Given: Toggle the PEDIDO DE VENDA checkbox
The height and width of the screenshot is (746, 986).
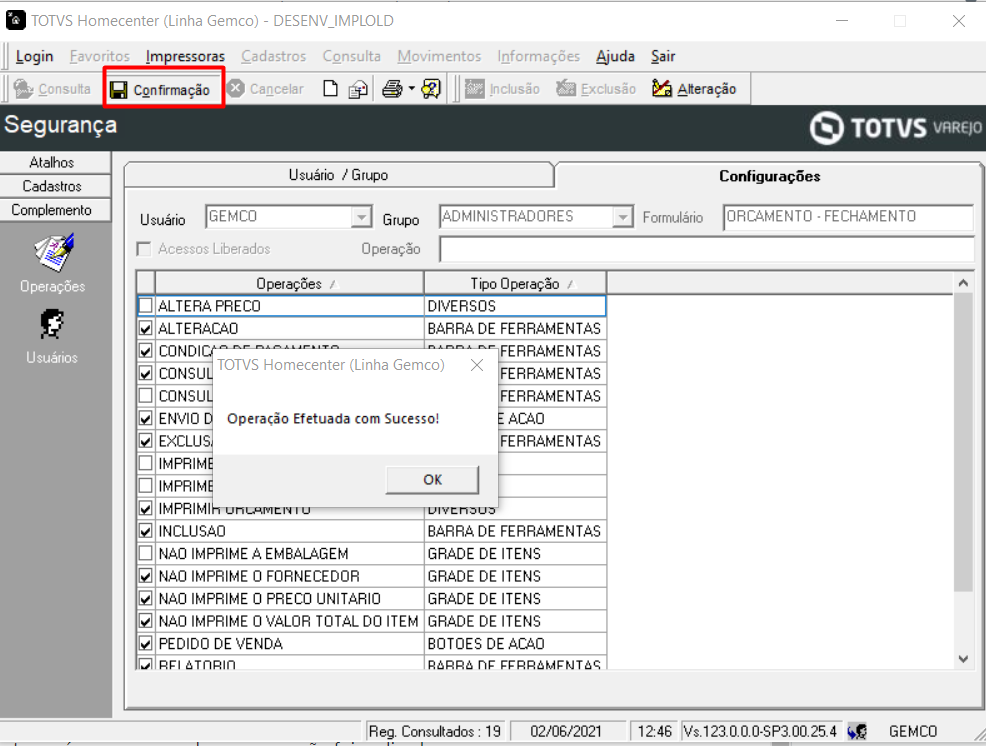Looking at the screenshot, I should 146,643.
